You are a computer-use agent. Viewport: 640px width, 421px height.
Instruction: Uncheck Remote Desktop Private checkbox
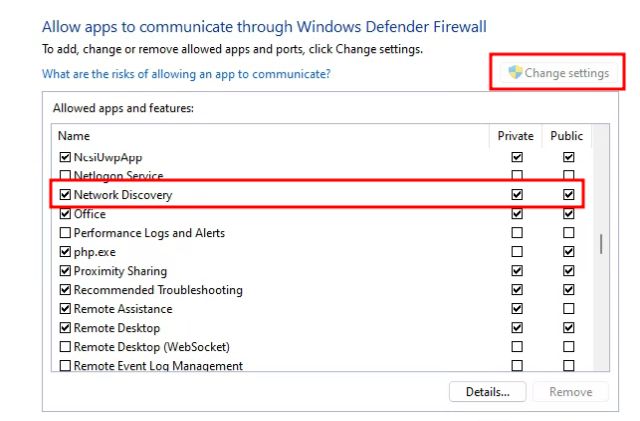[517, 328]
